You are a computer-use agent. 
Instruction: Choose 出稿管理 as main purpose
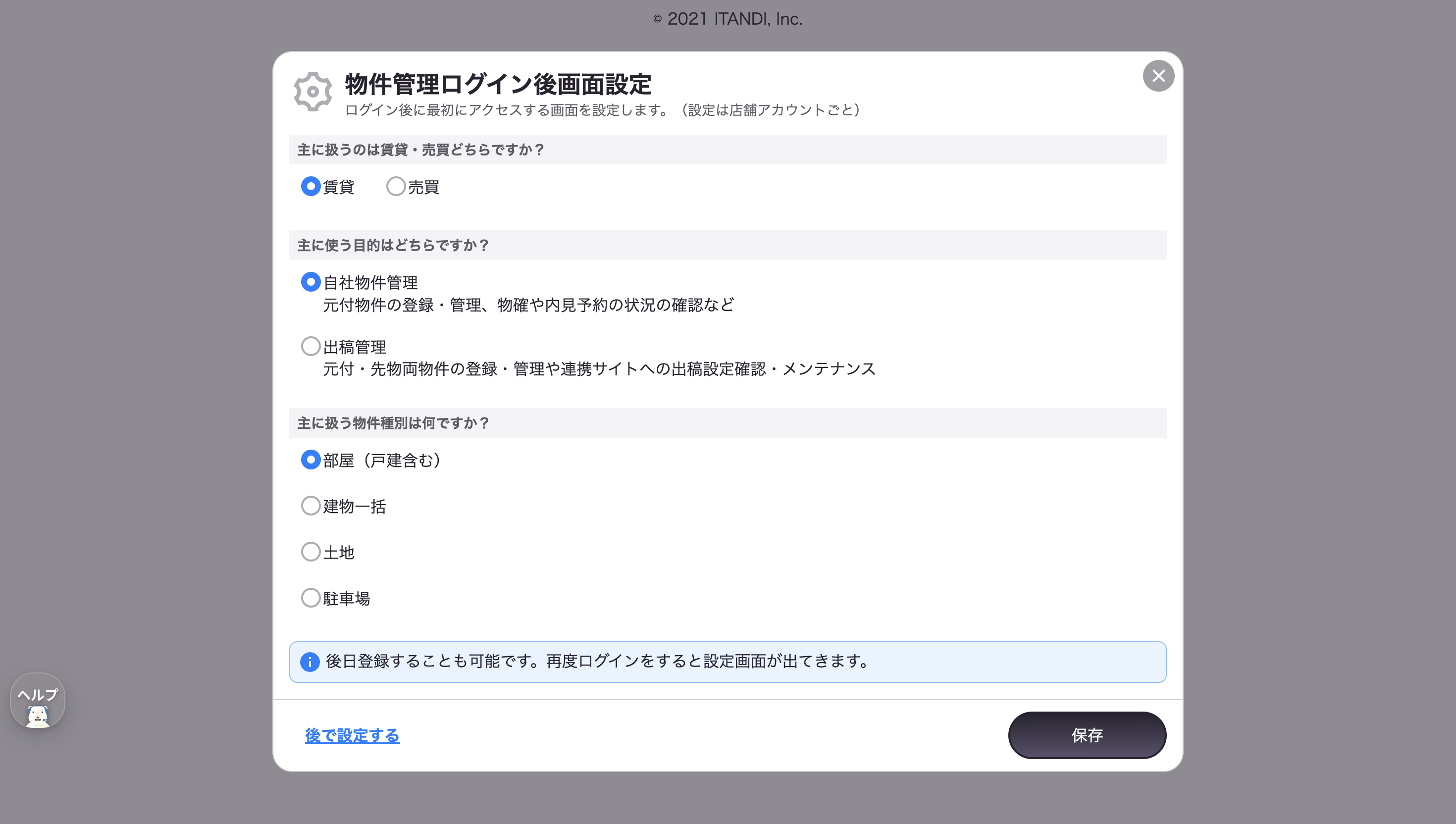[311, 346]
